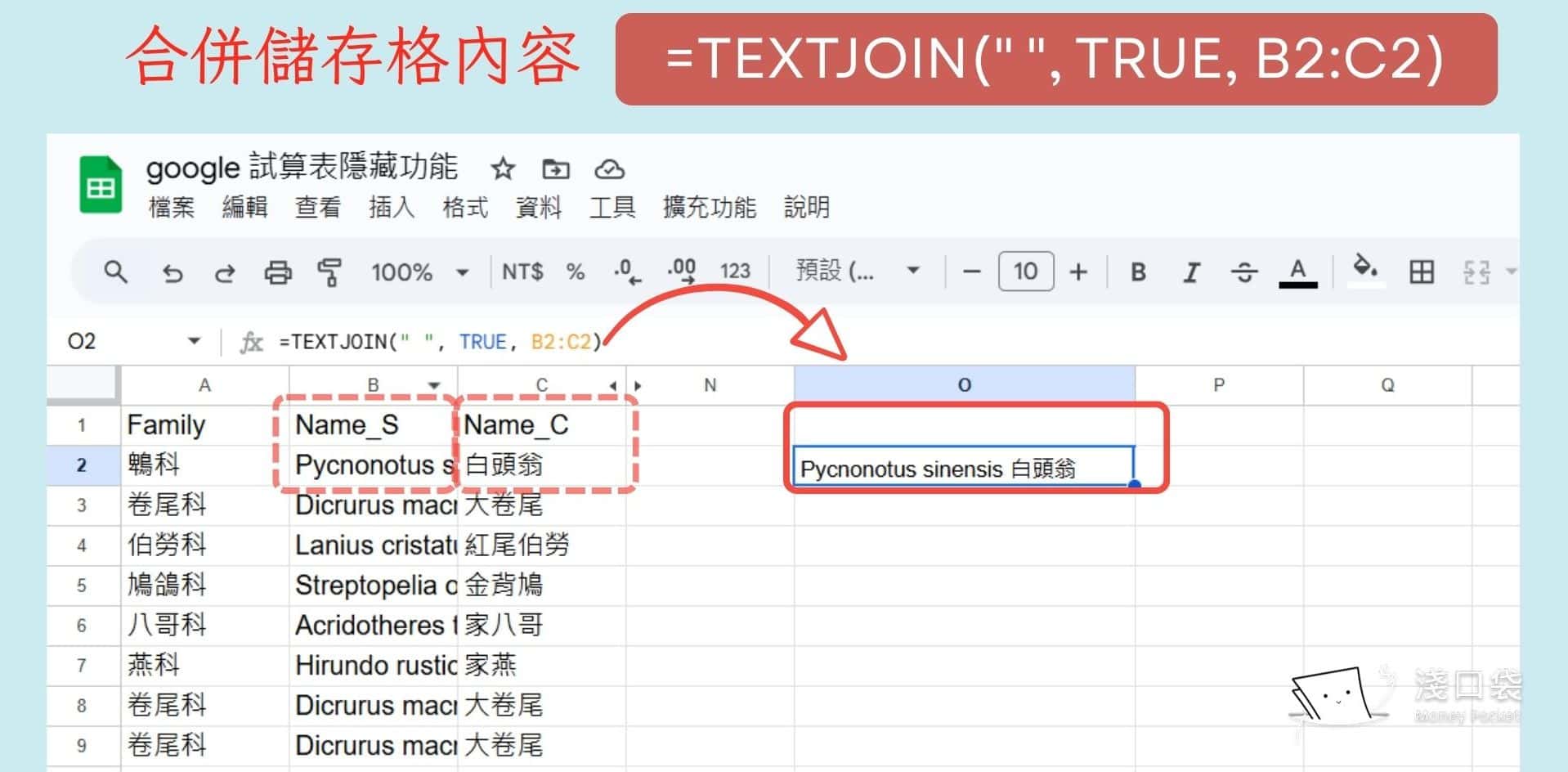Increase font size with plus button

click(x=1078, y=272)
